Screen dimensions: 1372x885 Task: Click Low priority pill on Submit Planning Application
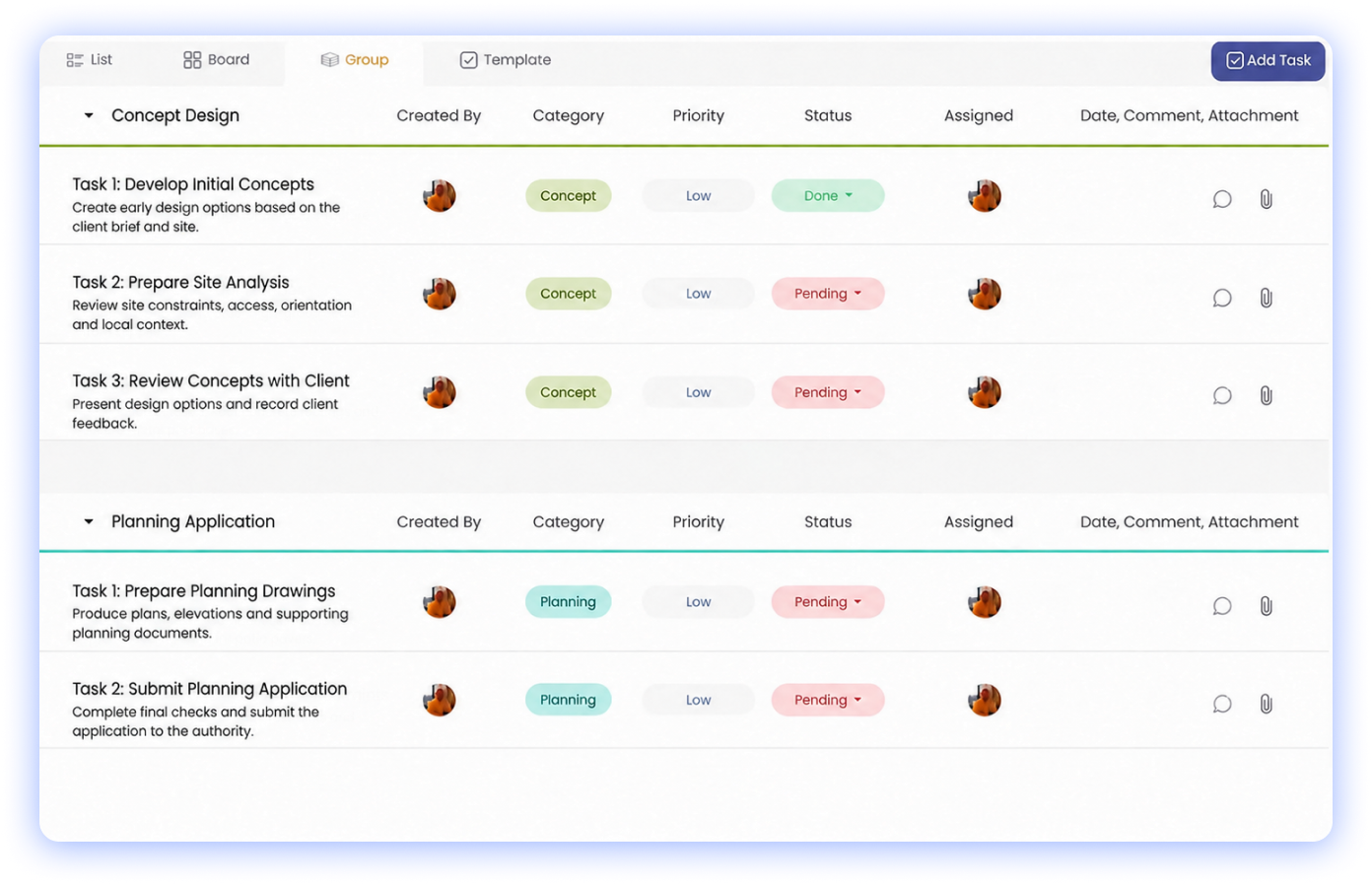(698, 700)
